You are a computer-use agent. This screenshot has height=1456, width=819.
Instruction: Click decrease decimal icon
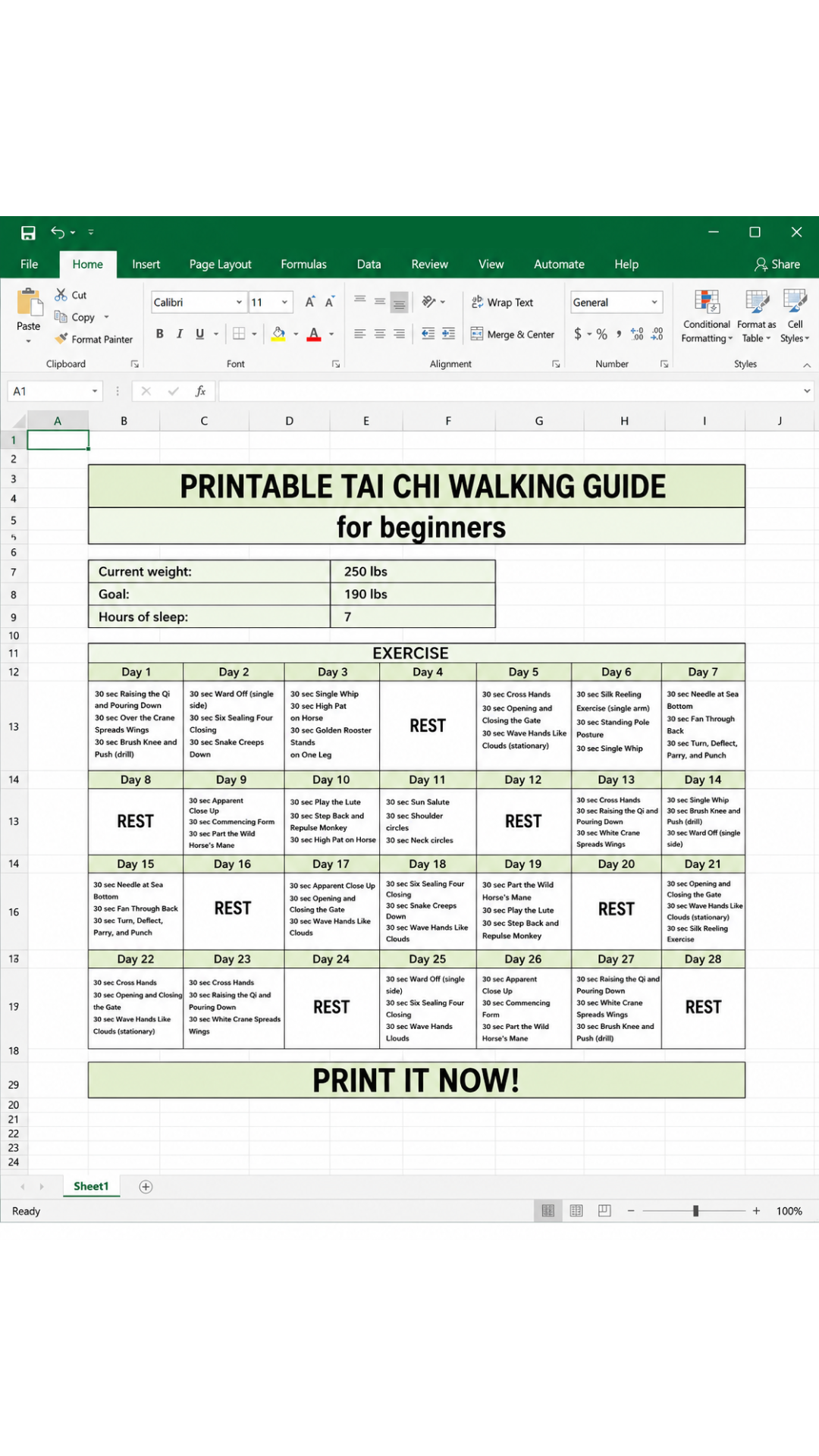tap(657, 334)
